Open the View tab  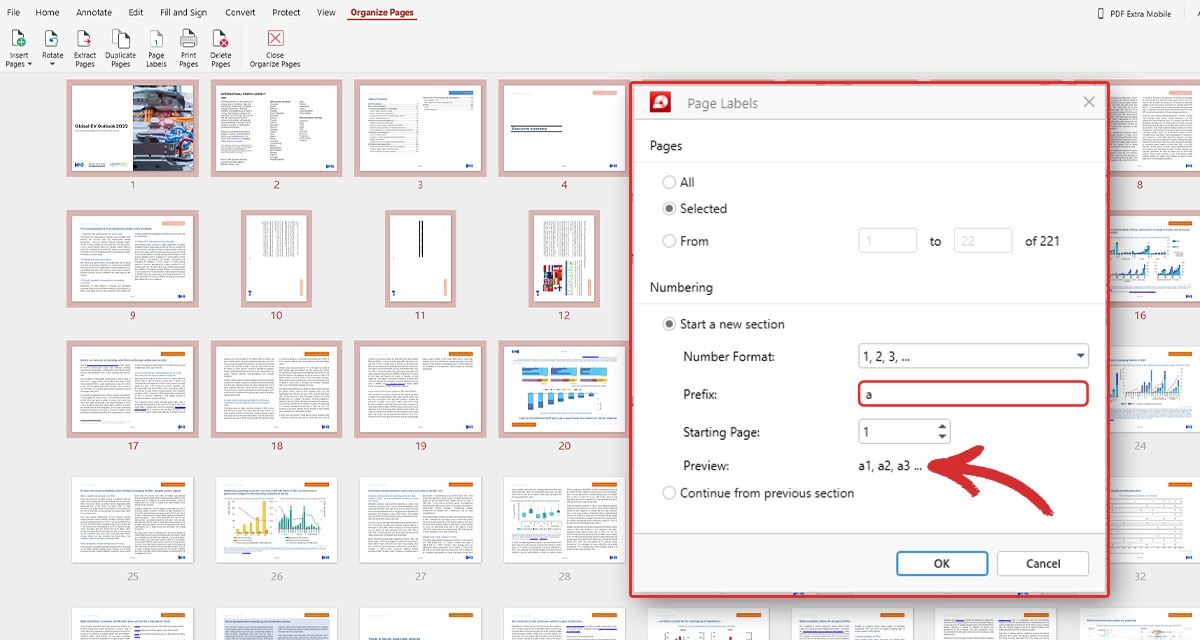[326, 13]
